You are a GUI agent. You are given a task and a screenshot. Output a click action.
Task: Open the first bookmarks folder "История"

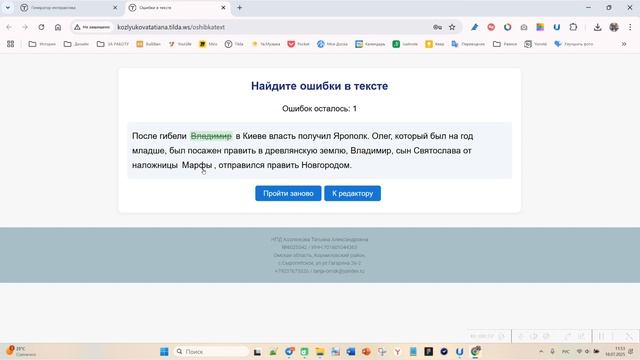(x=42, y=44)
